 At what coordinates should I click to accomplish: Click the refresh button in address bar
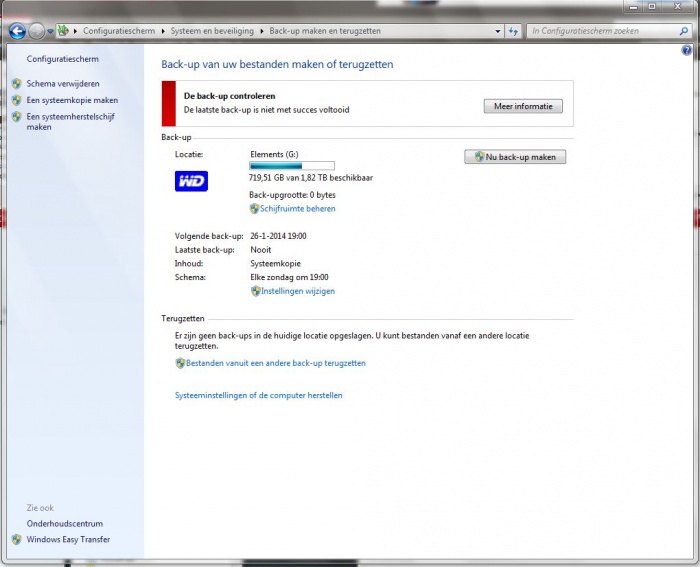click(513, 31)
